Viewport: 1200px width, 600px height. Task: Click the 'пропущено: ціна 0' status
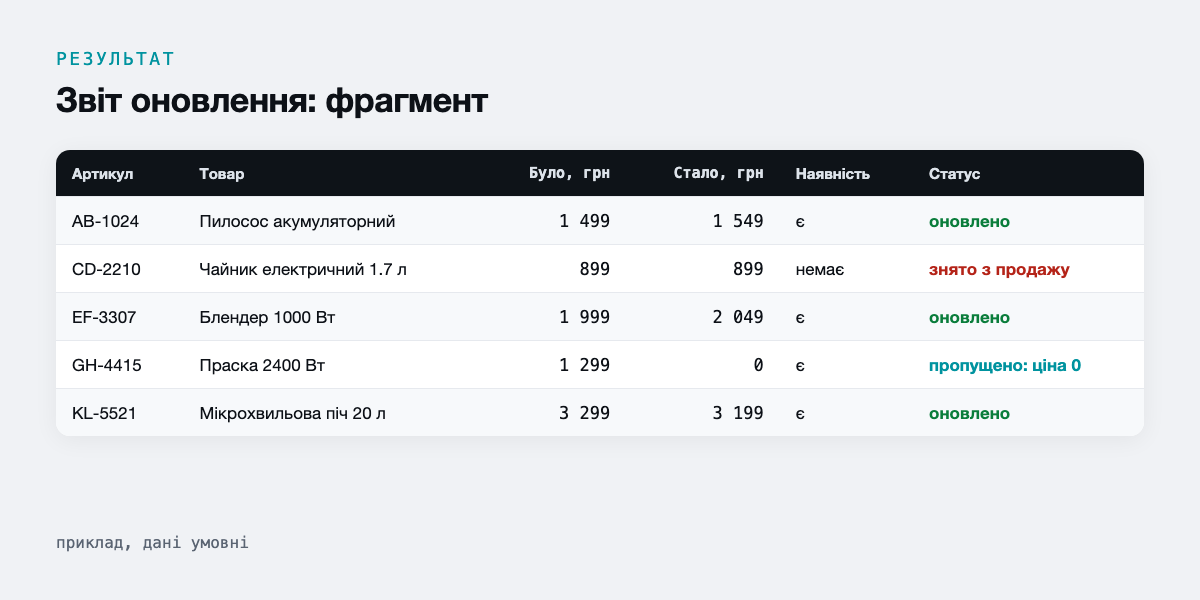coord(1005,365)
